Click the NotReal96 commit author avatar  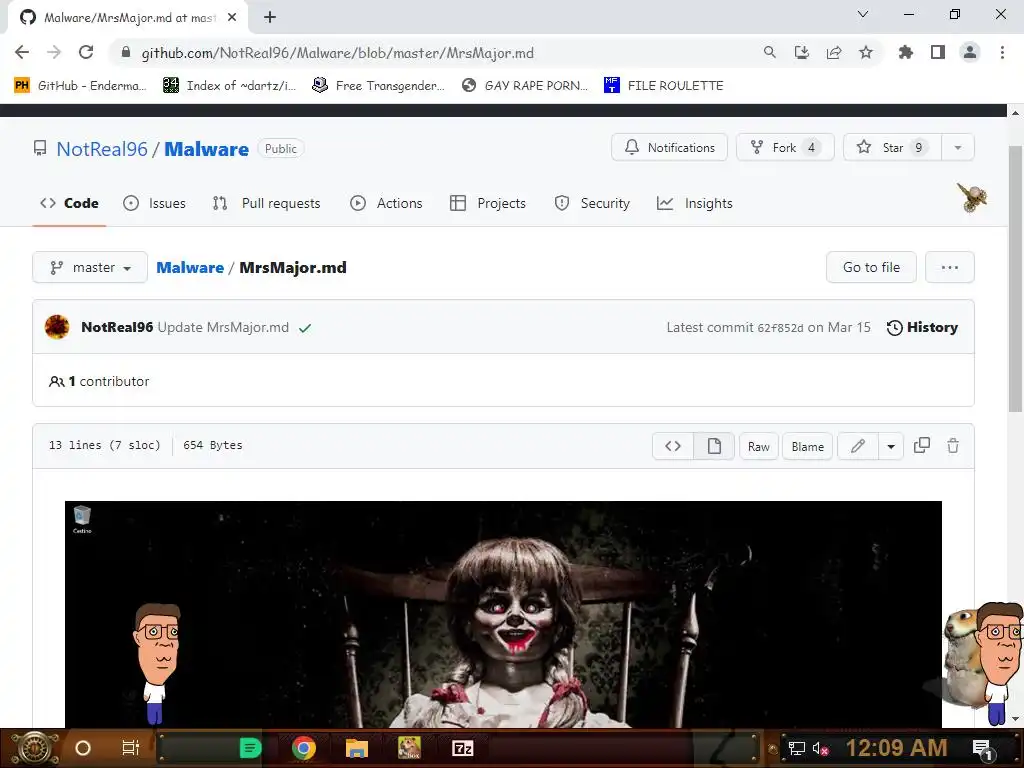[57, 327]
